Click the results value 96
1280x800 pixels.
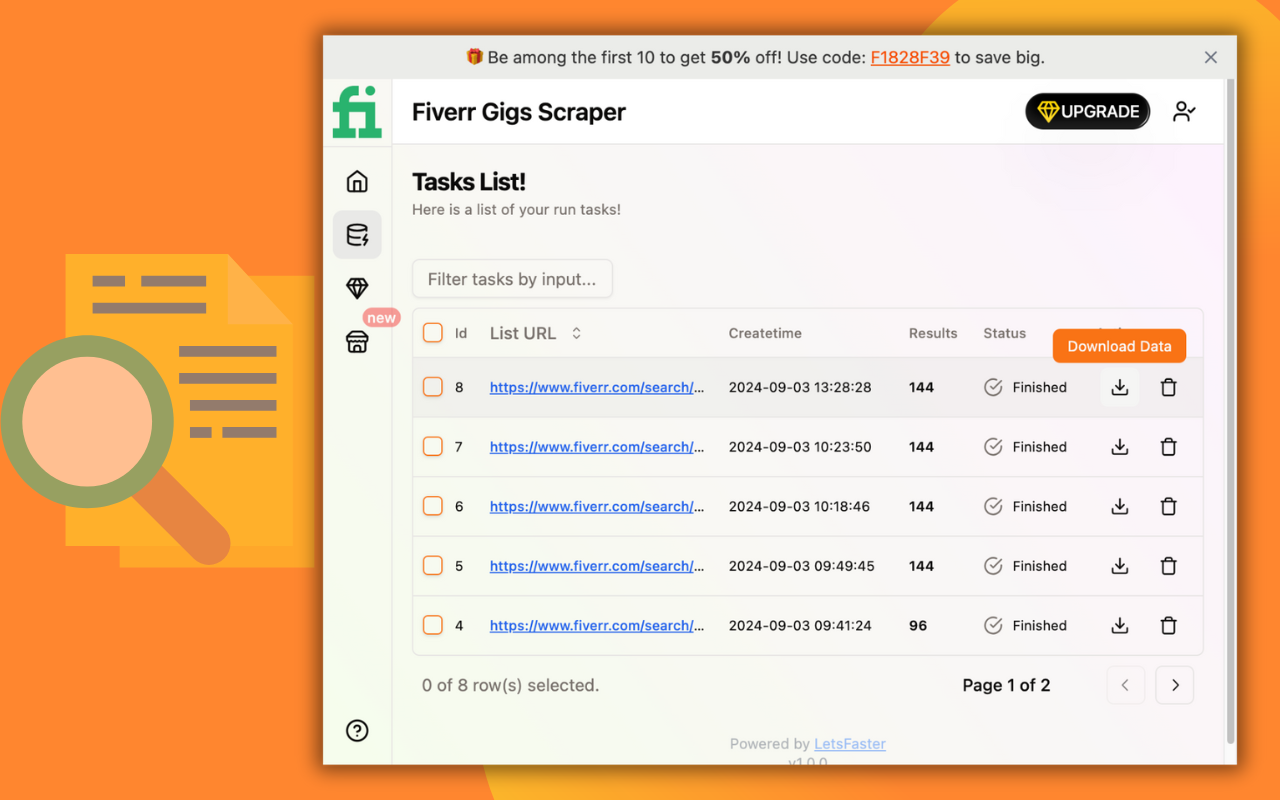point(918,626)
